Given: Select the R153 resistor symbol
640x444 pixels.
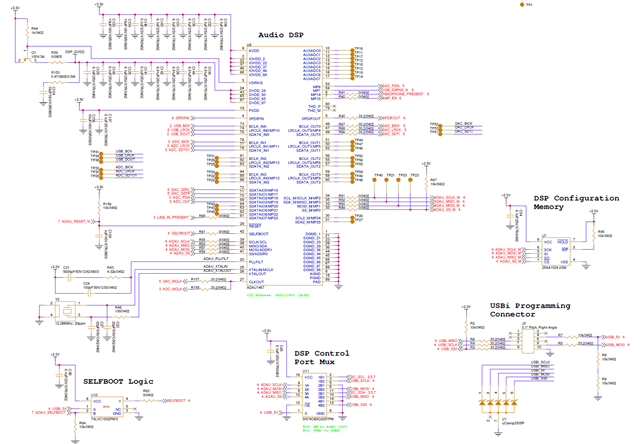Looking at the screenshot, I should coord(57,83).
